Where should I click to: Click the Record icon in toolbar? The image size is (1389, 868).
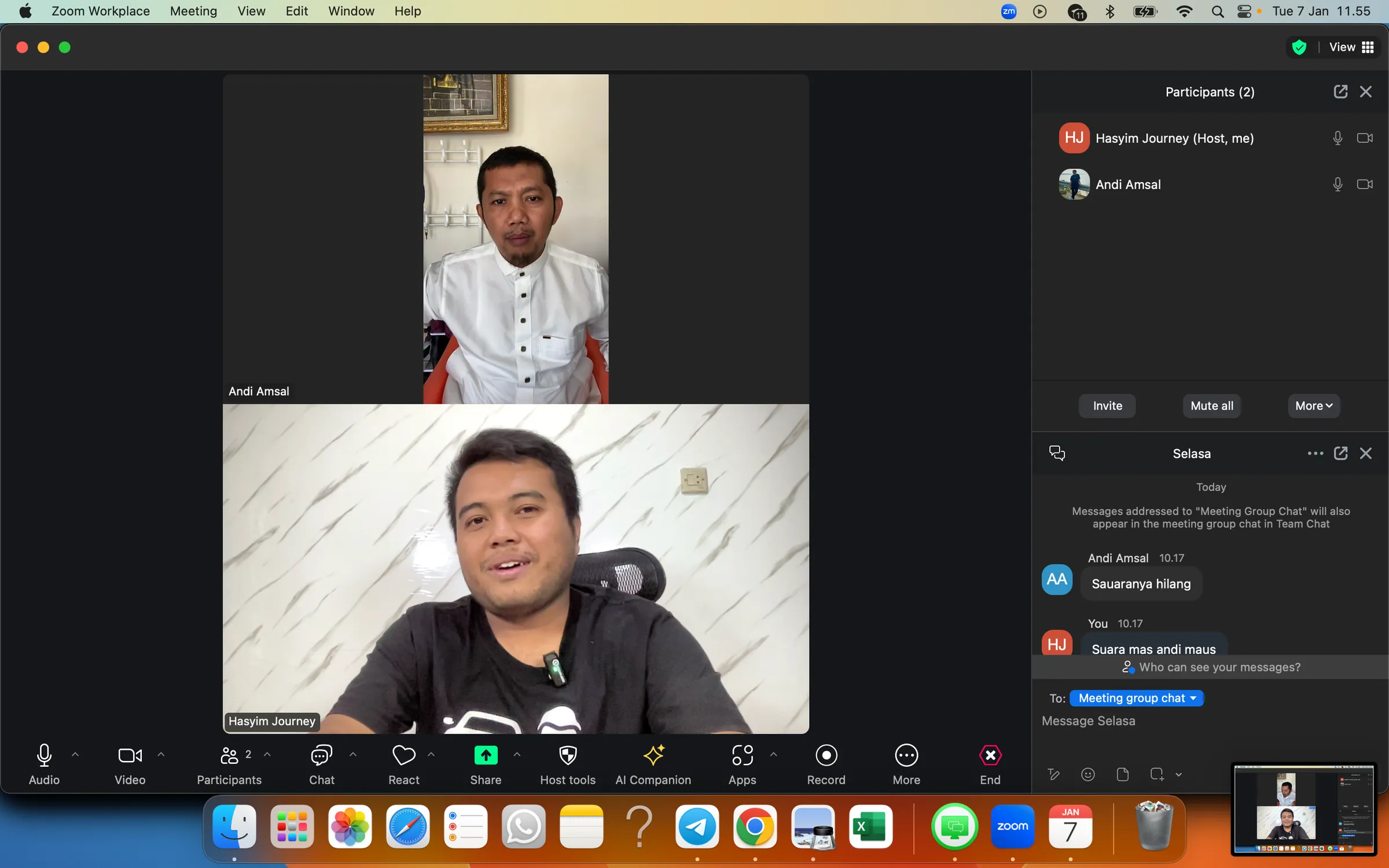(x=826, y=756)
